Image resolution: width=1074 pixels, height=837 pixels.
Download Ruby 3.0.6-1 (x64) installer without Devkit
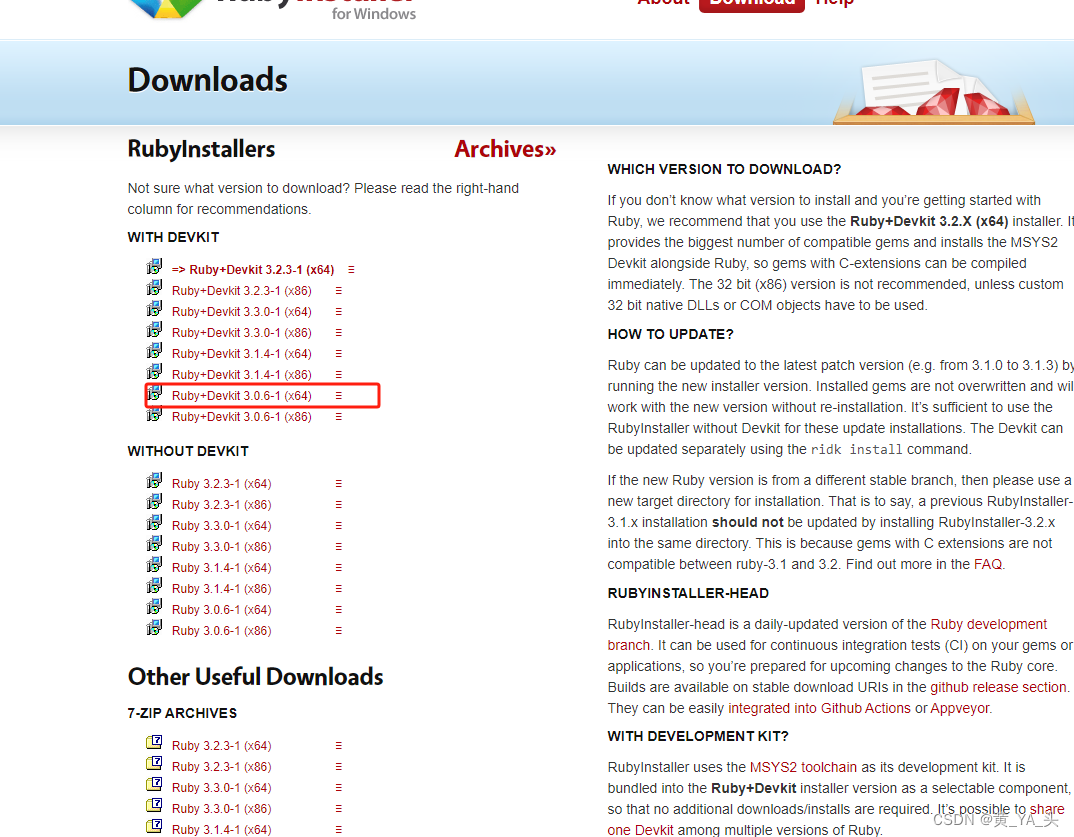click(221, 610)
